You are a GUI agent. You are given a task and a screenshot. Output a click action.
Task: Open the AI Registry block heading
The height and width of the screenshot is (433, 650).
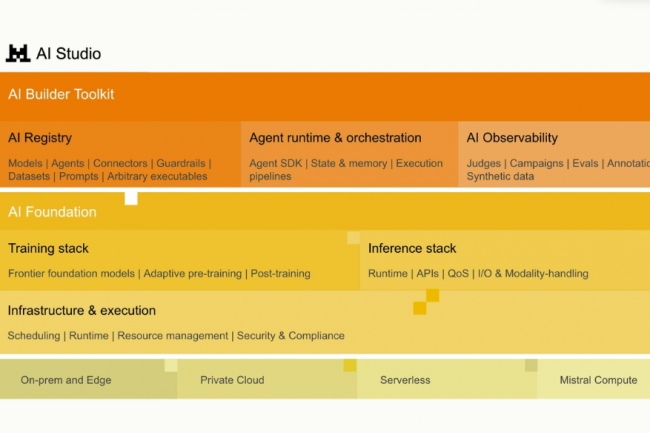pos(40,138)
